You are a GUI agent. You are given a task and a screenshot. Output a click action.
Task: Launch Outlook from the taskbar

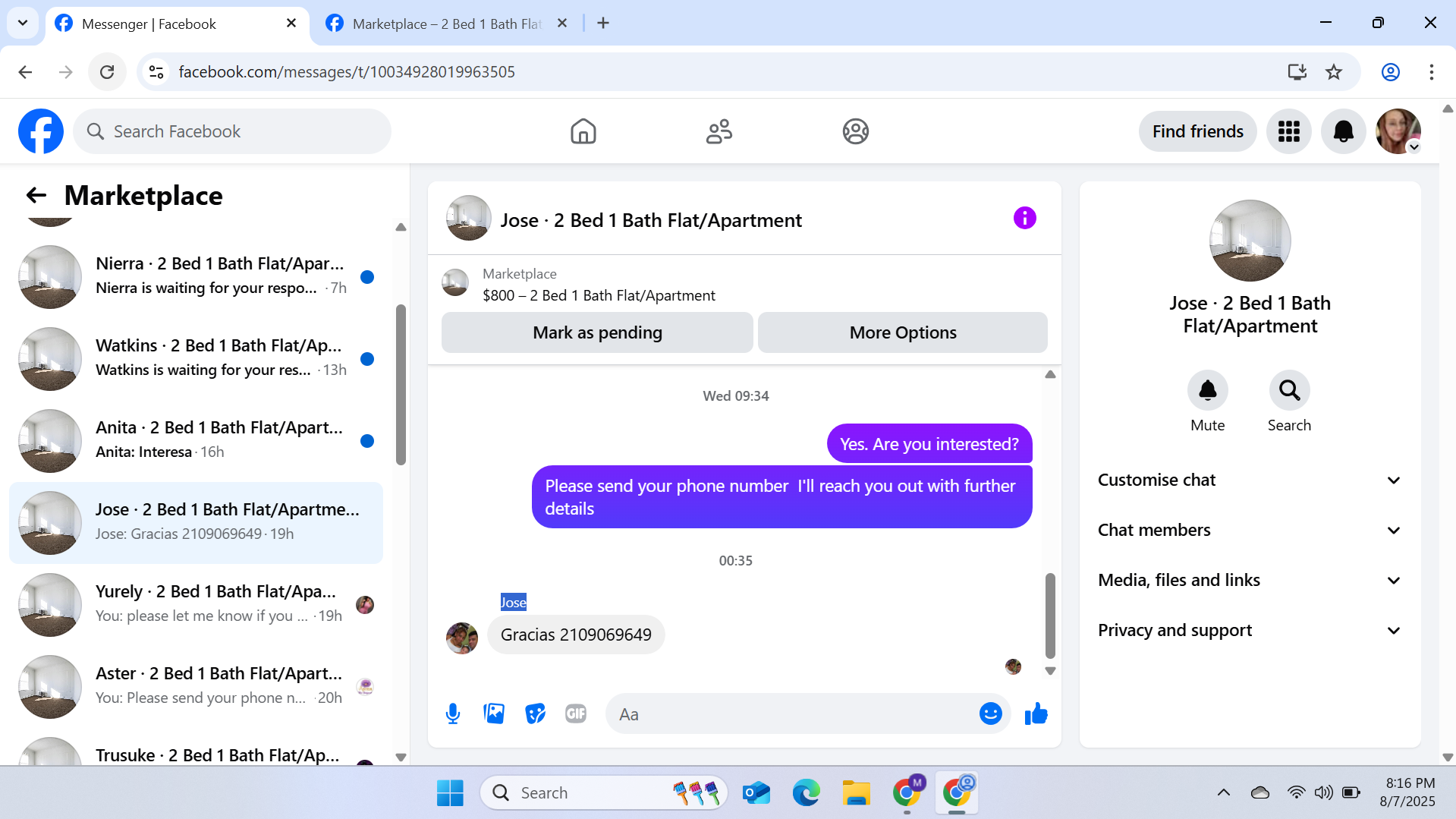[x=756, y=792]
